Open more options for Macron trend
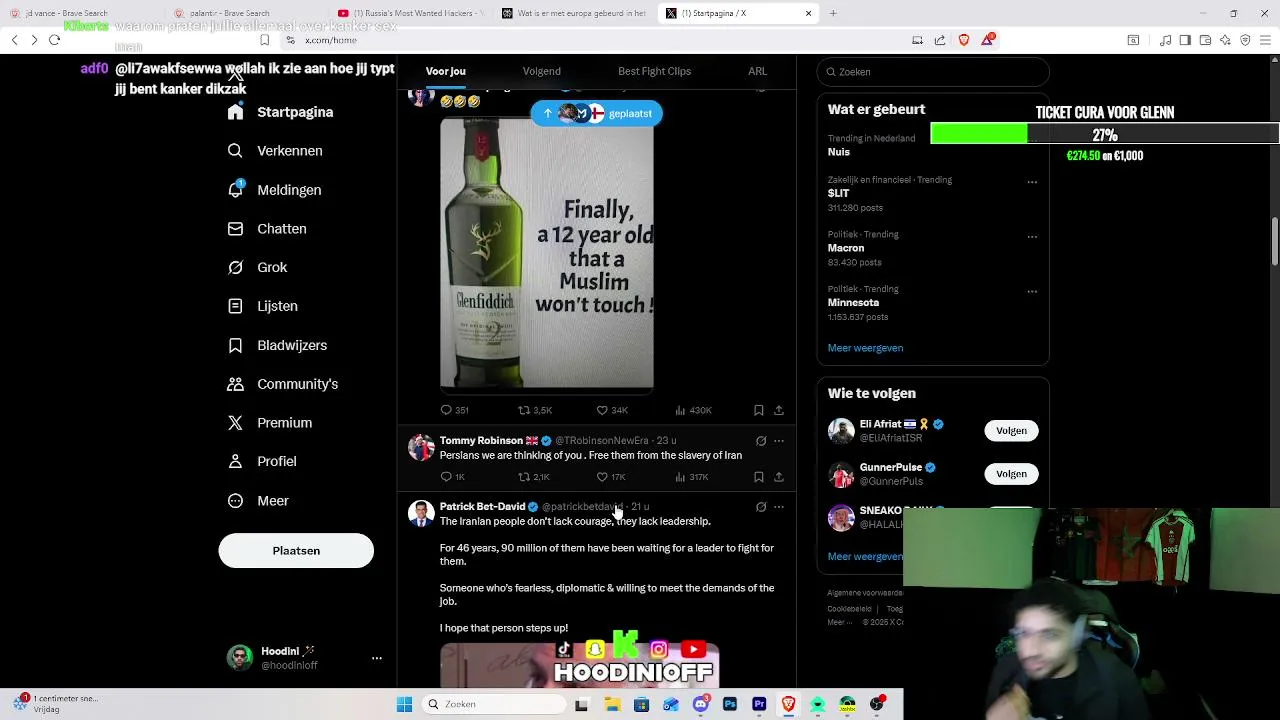1280x720 pixels. click(1032, 237)
